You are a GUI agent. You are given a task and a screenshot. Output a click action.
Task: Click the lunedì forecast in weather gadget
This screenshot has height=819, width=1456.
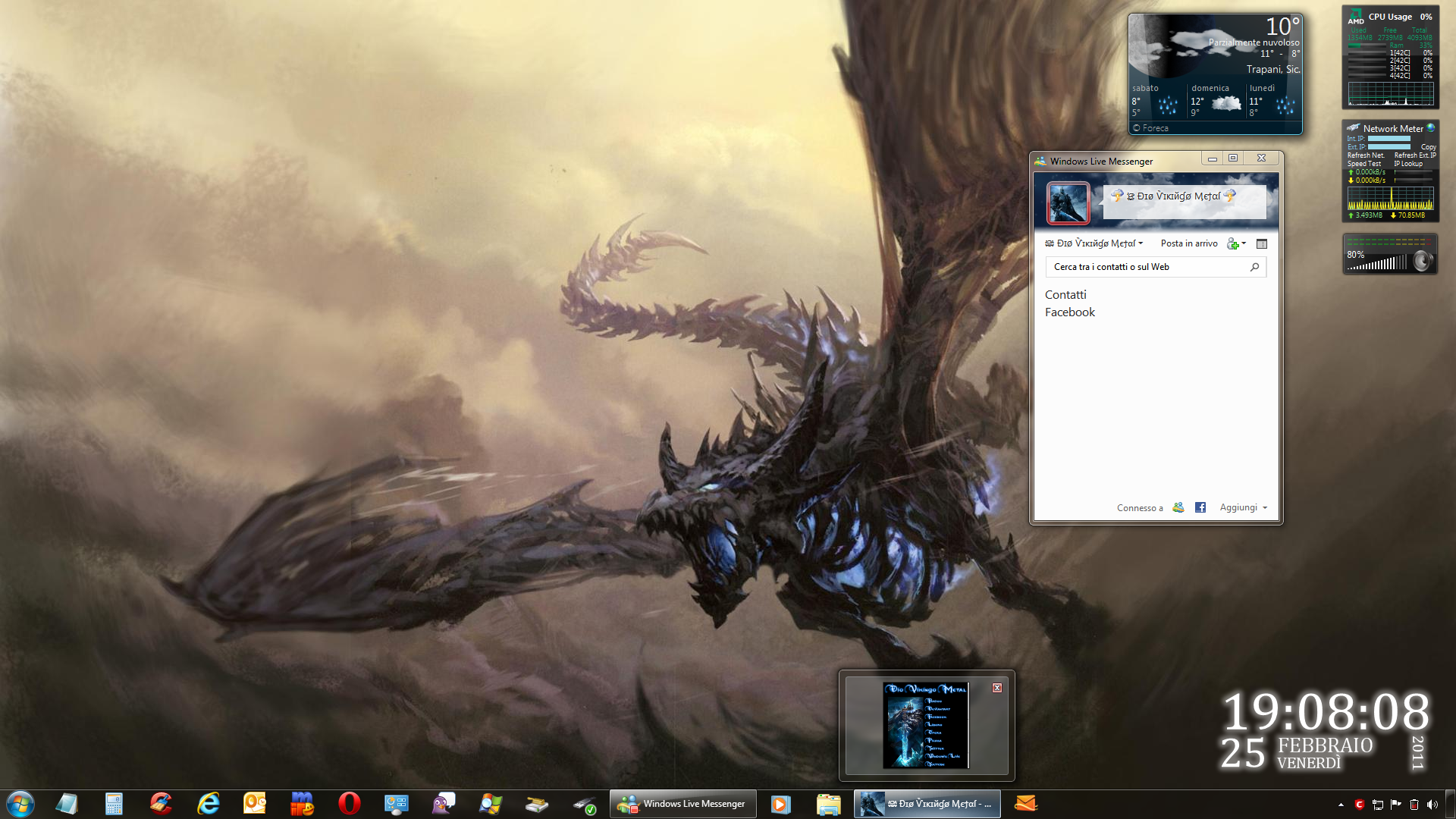pyautogui.click(x=1274, y=101)
